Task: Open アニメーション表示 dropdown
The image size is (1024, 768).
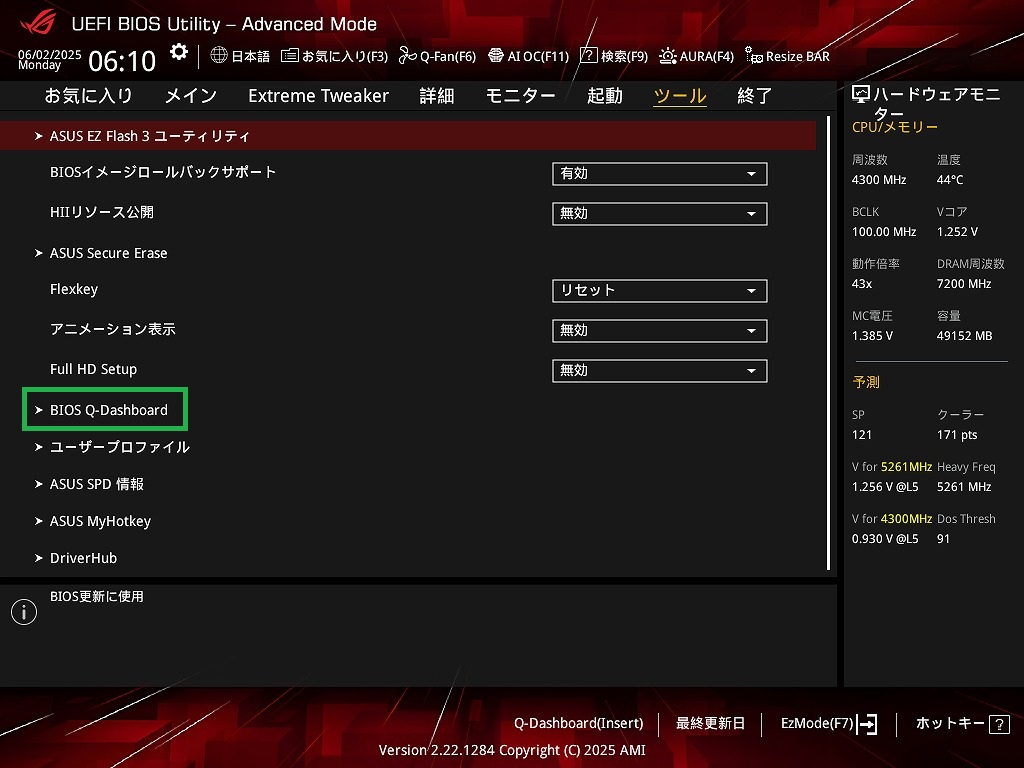Action: point(660,330)
